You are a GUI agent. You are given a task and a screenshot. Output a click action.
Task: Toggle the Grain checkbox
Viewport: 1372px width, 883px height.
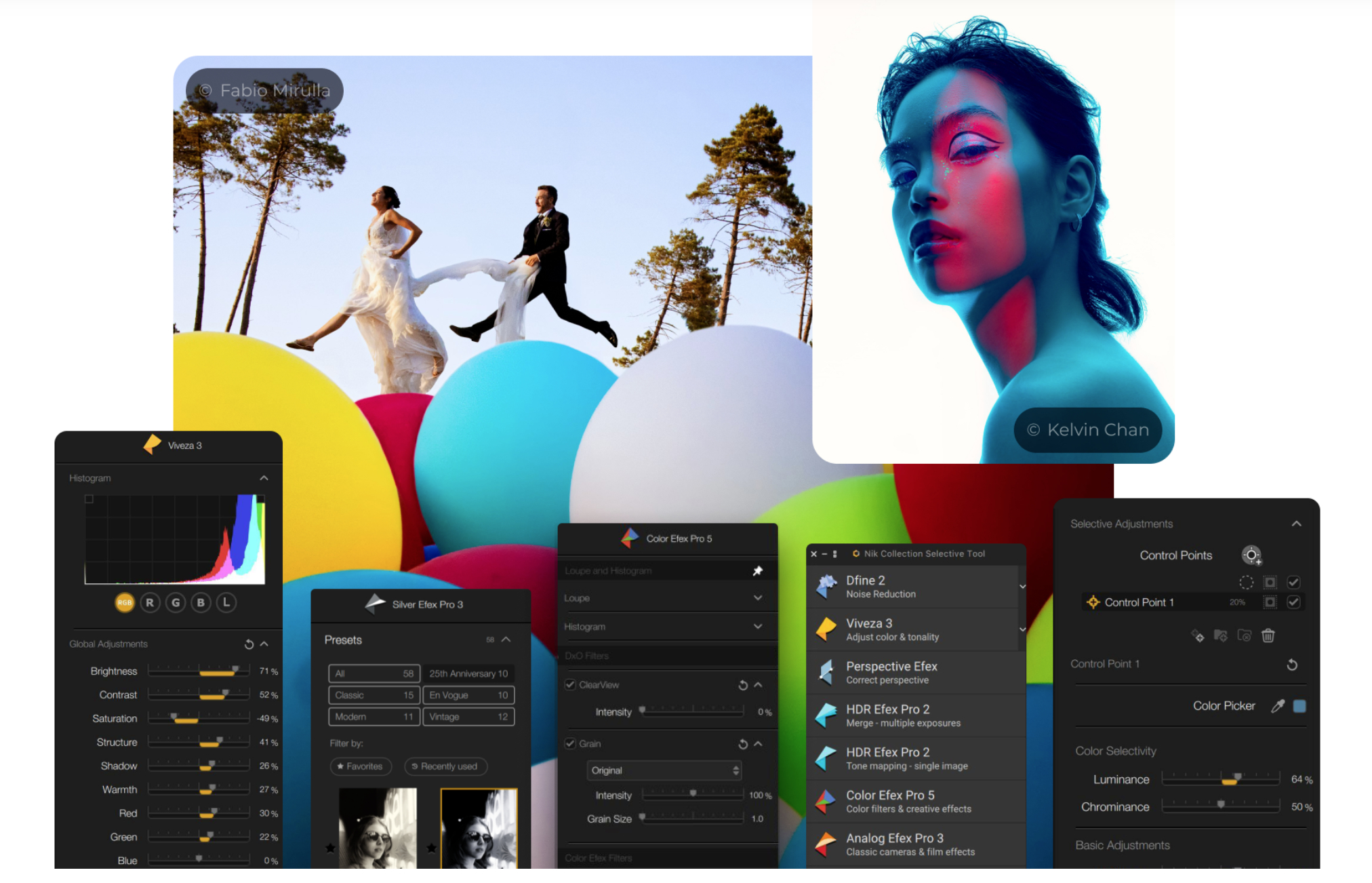click(x=571, y=744)
